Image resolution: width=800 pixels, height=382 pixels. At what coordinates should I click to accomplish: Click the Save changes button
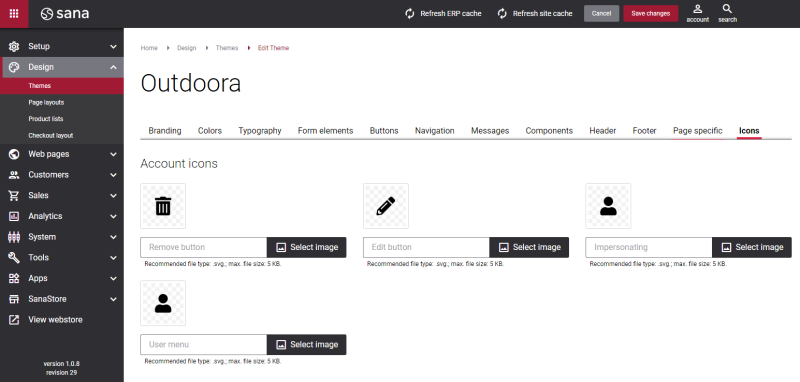pos(651,14)
